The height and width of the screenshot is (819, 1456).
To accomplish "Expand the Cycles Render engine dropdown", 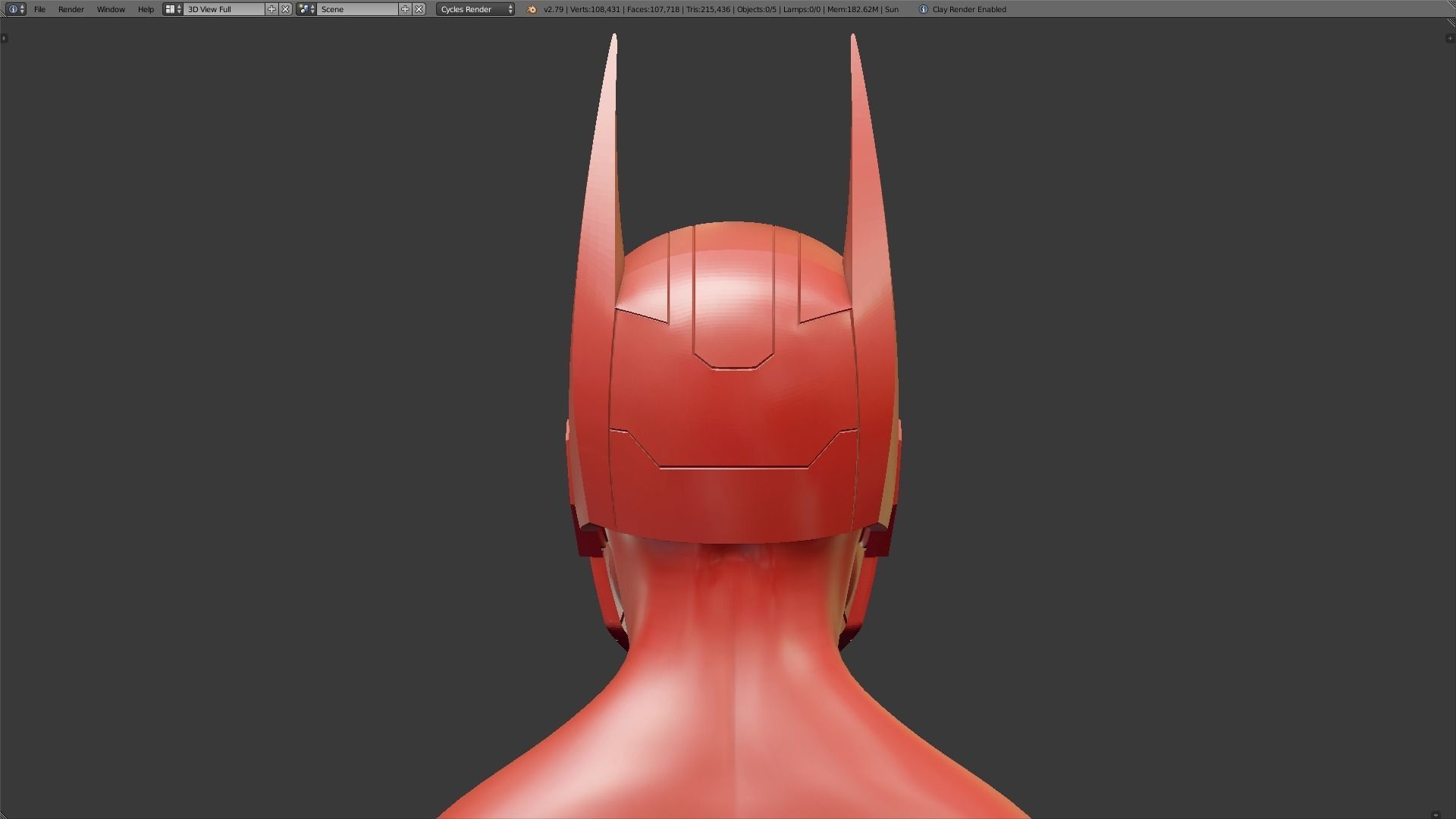I will (475, 9).
